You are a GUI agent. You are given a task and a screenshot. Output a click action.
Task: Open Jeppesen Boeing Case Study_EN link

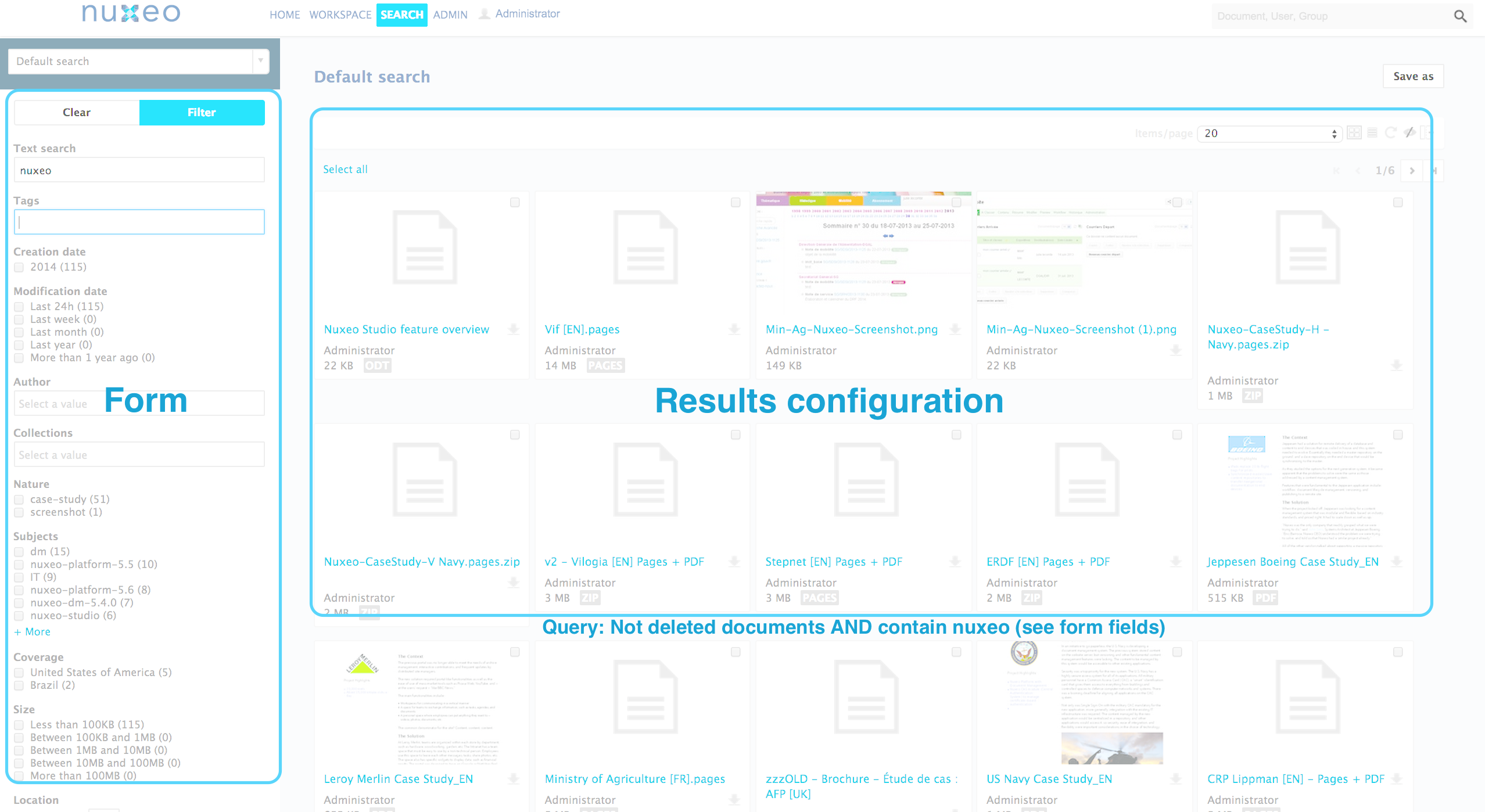tap(1293, 562)
